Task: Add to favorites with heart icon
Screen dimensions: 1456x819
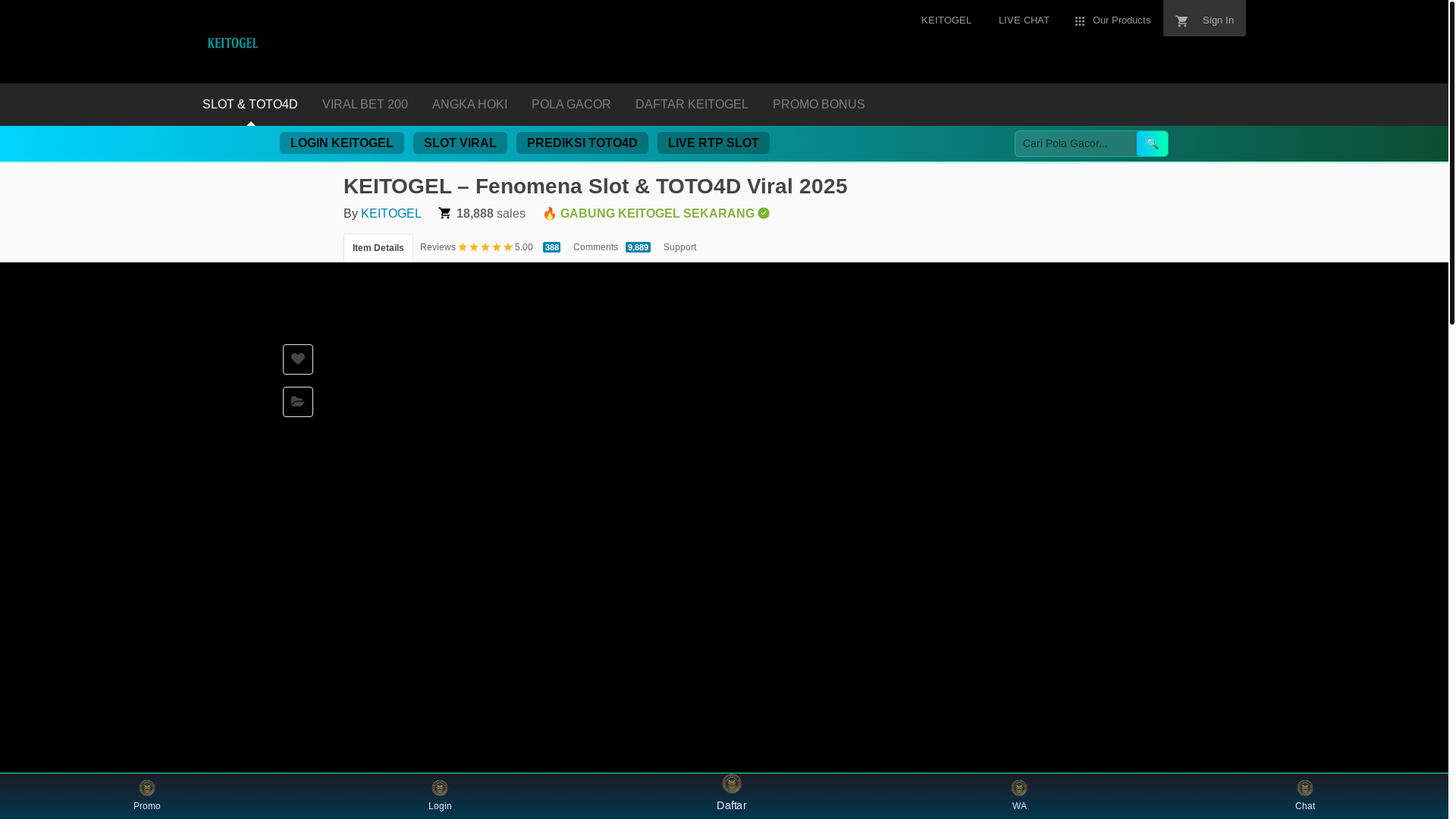Action: [x=298, y=359]
